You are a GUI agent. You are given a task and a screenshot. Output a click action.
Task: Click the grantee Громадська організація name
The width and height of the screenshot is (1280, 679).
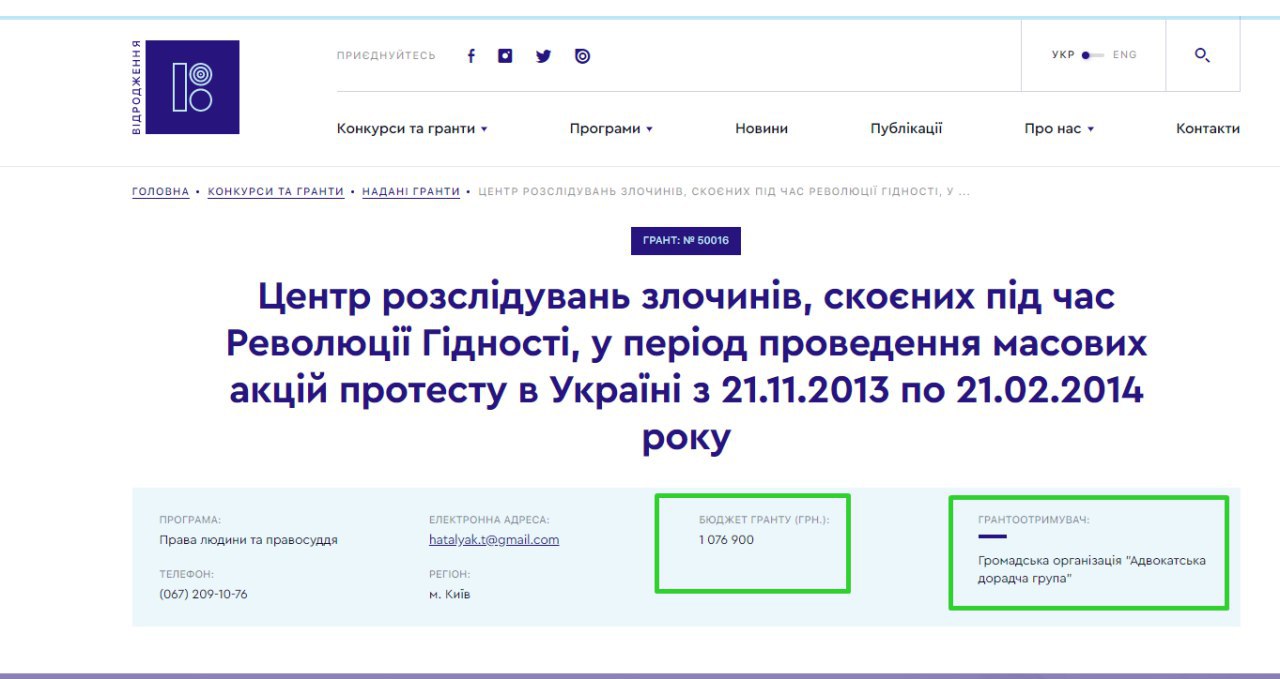point(1092,569)
